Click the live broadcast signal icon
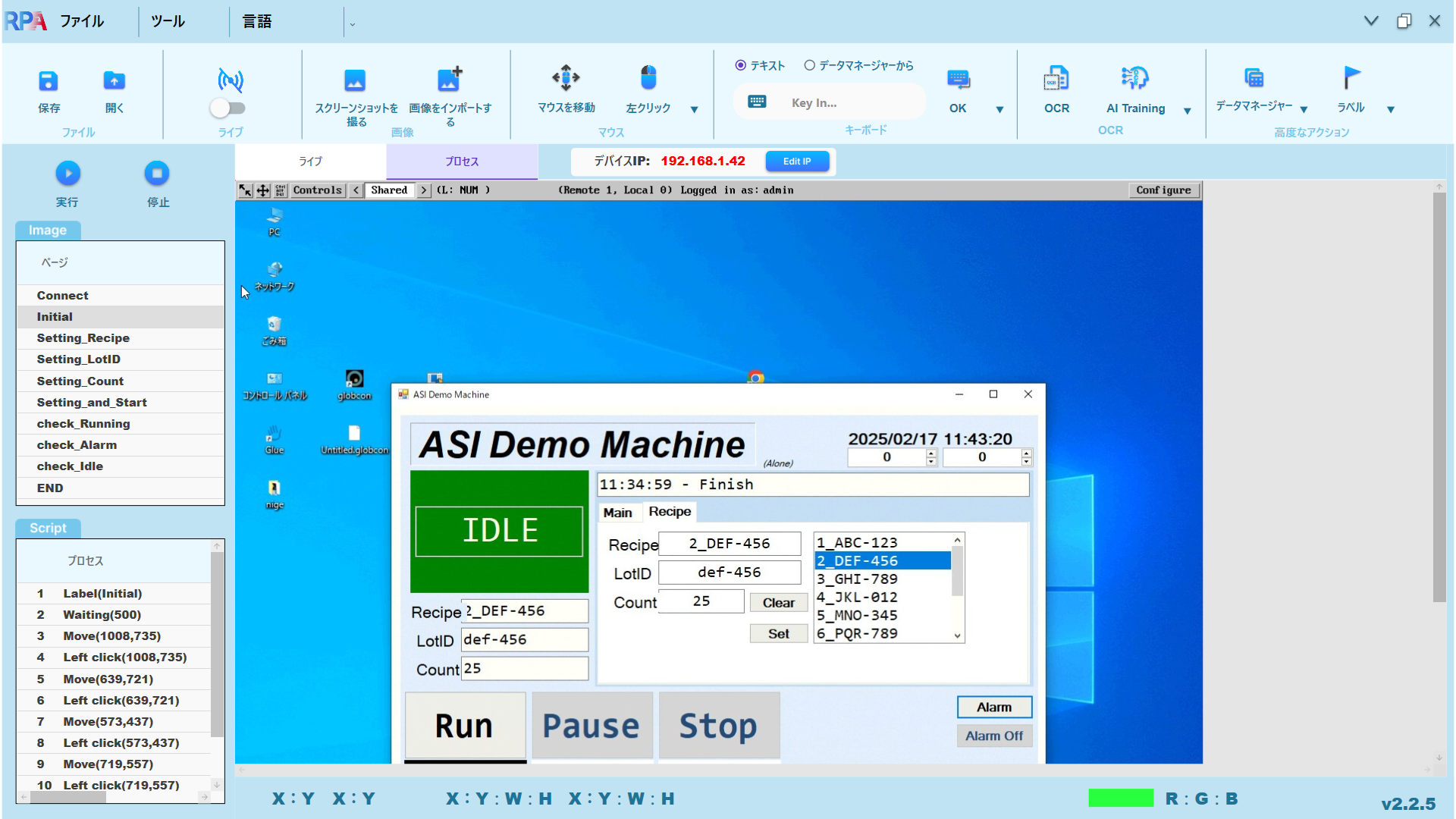 click(x=231, y=79)
